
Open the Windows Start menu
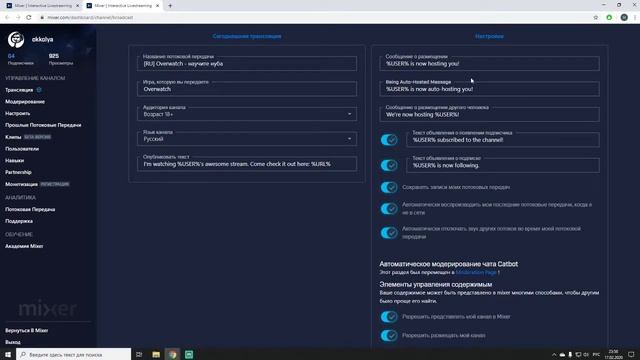click(8, 354)
